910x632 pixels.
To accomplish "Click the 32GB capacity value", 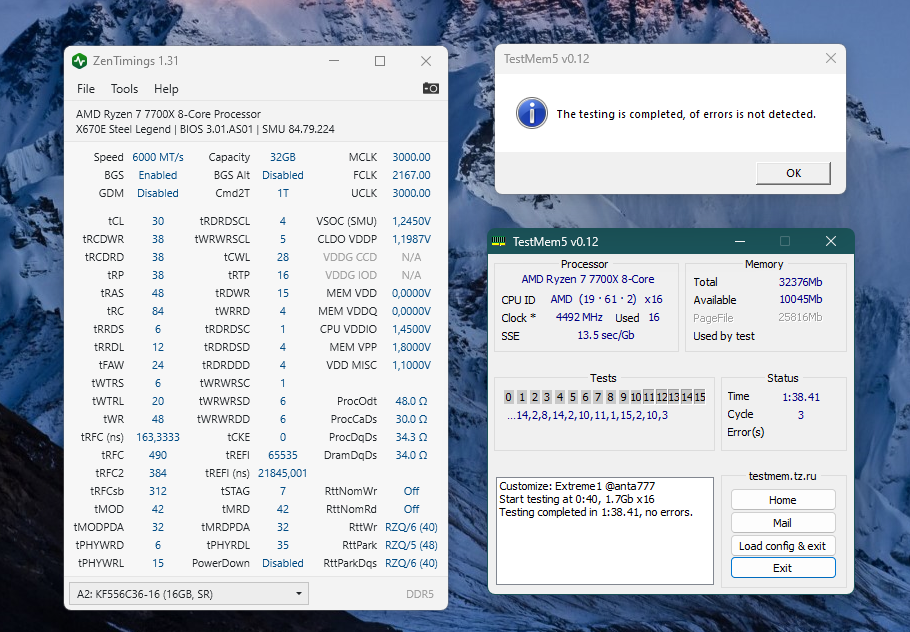I will click(283, 157).
